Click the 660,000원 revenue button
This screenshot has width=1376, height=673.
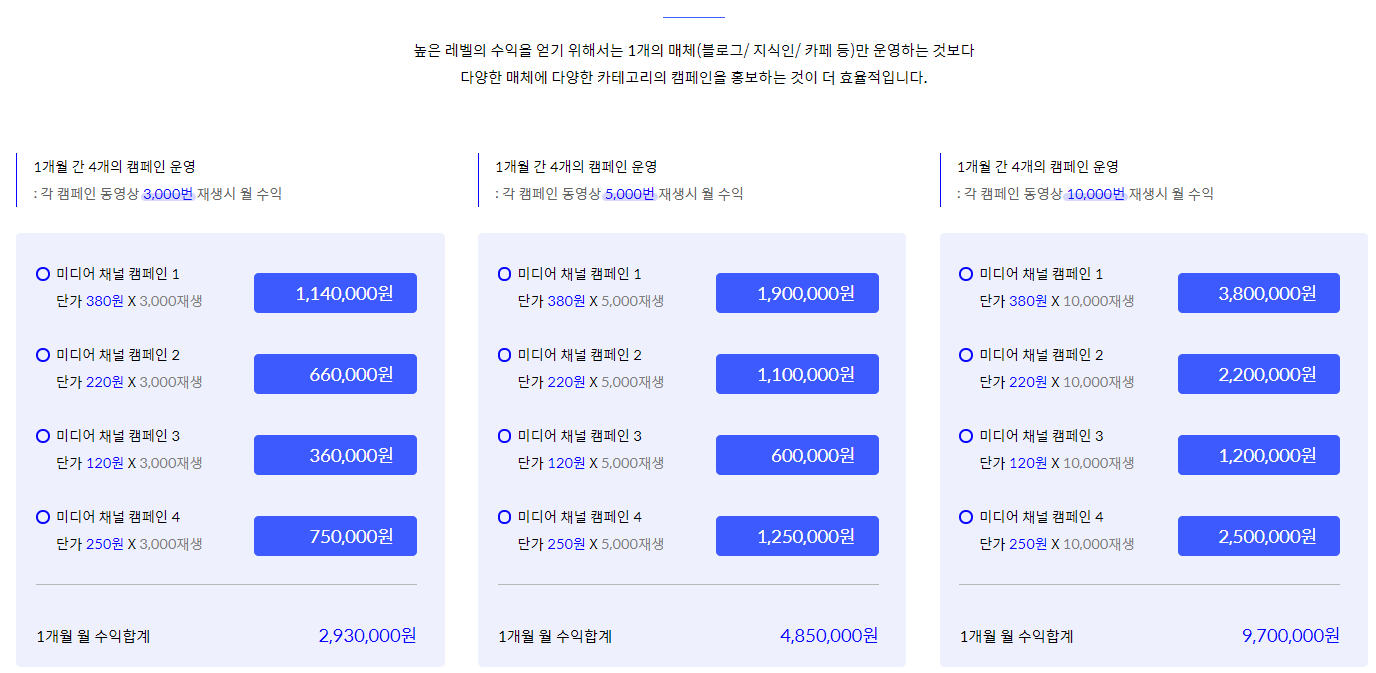click(335, 374)
